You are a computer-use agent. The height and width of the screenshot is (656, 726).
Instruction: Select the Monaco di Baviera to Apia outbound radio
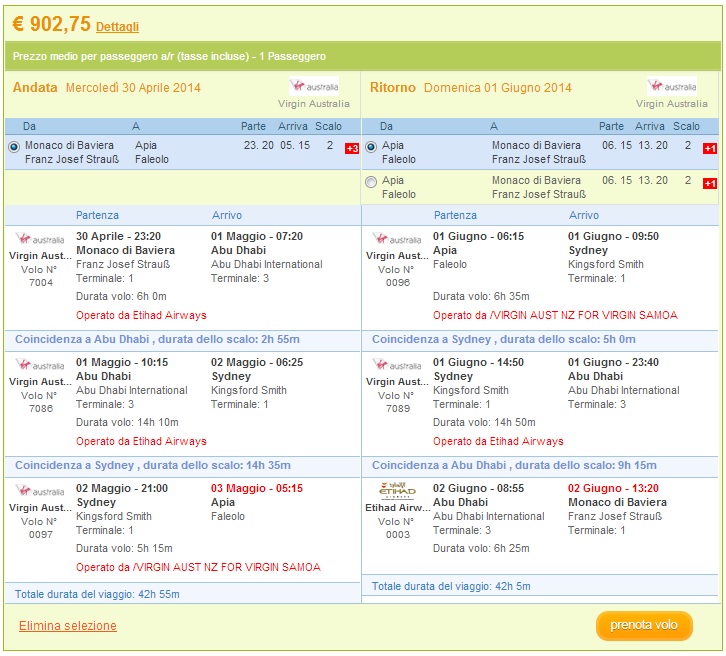(14, 147)
